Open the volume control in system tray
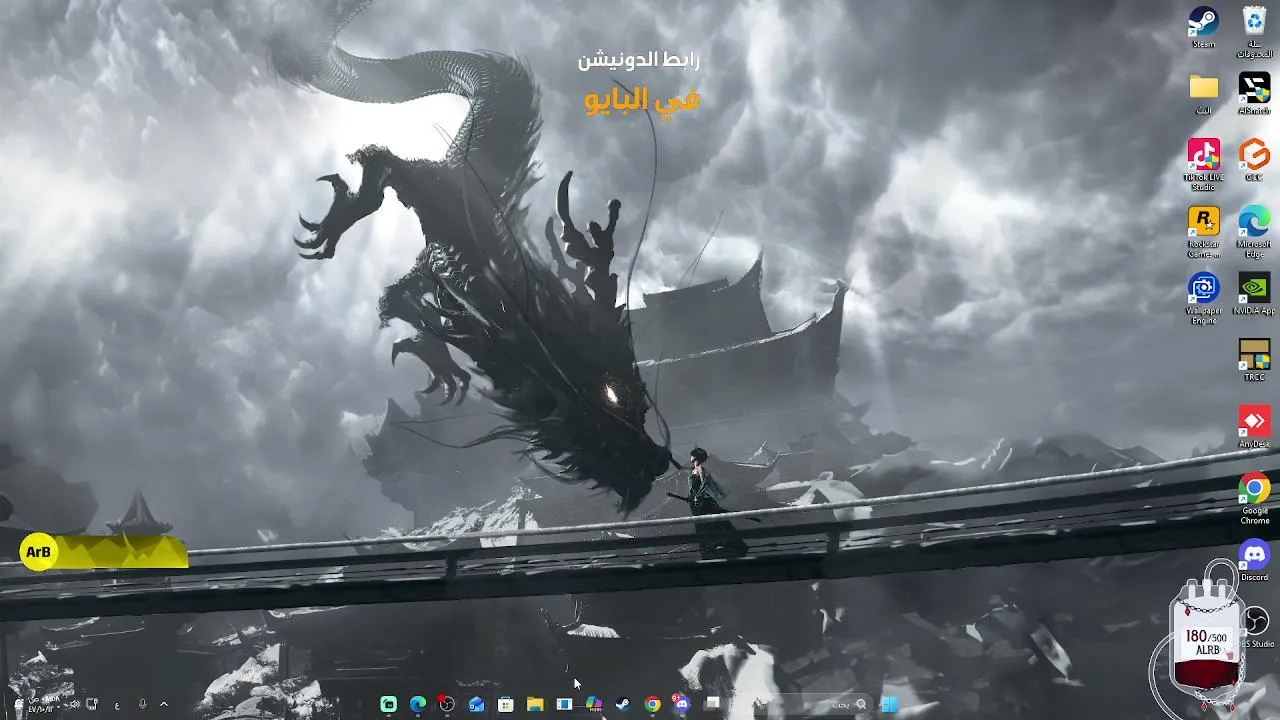 click(73, 704)
